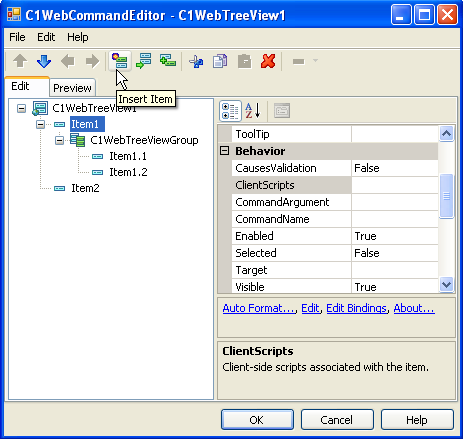Collapse the Behavior property category
The height and width of the screenshot is (439, 463).
click(225, 151)
